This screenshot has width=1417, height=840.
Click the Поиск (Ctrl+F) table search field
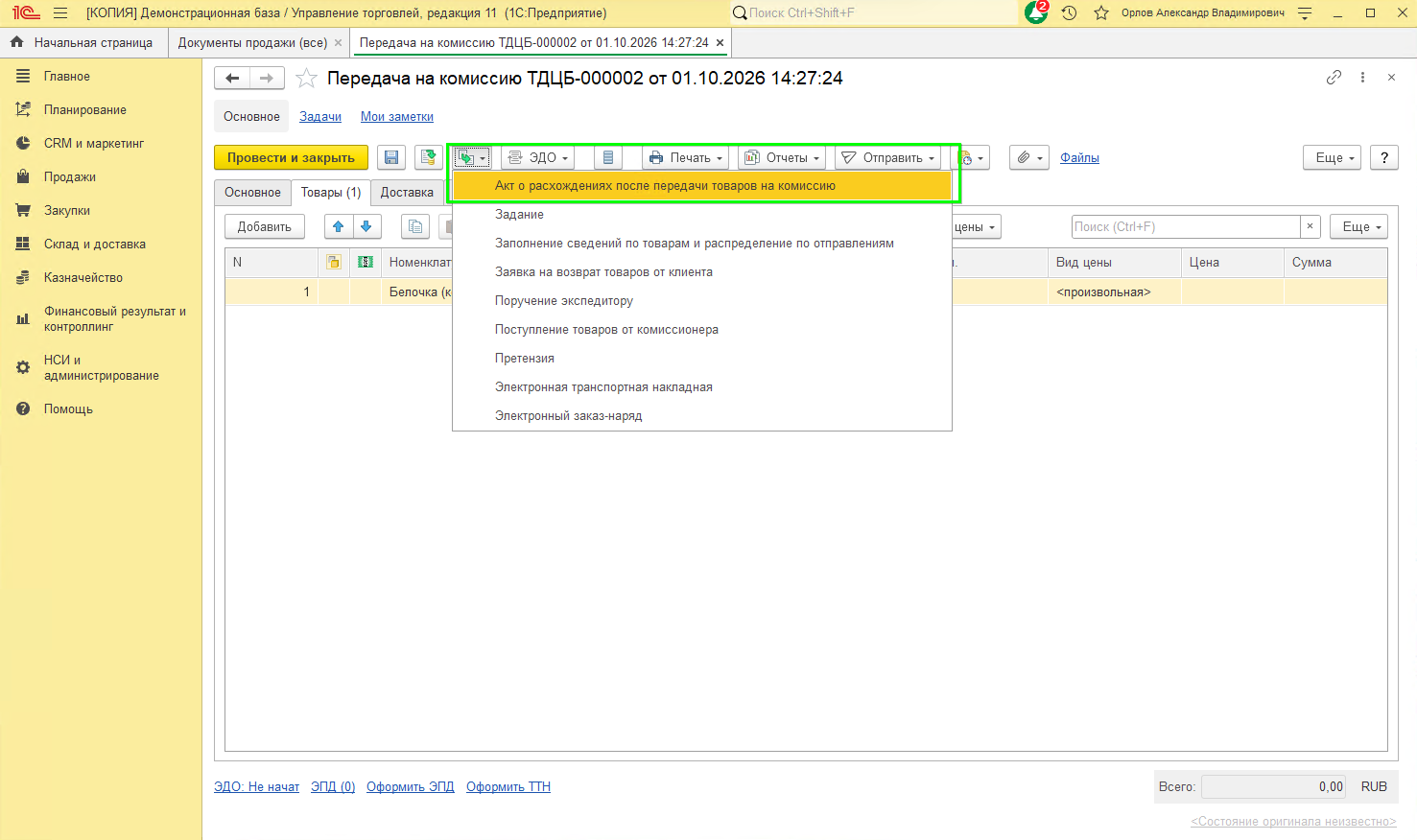tap(1186, 227)
